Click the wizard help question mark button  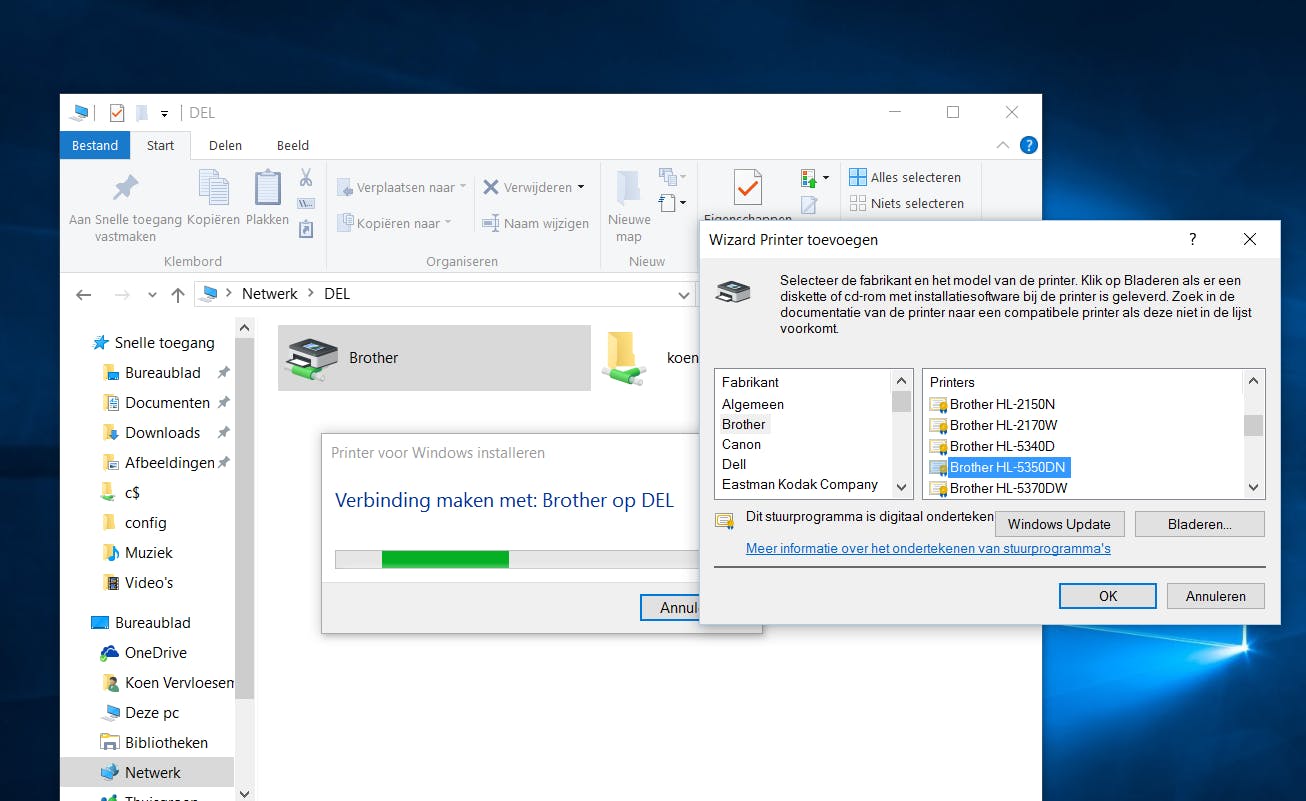coord(1192,239)
